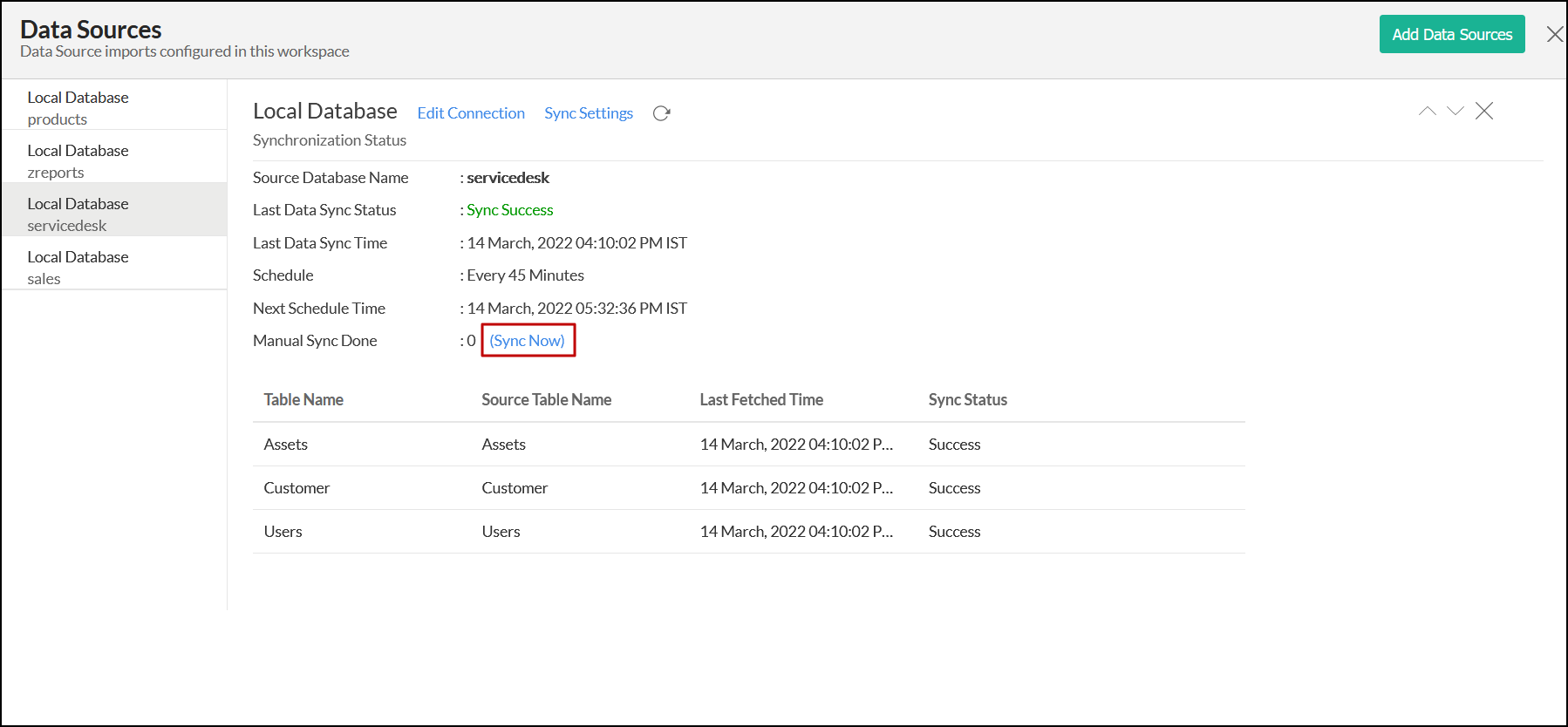Screen dimensions: 1568x727
Task: Go to next data source with down chevron
Action: (x=1455, y=111)
